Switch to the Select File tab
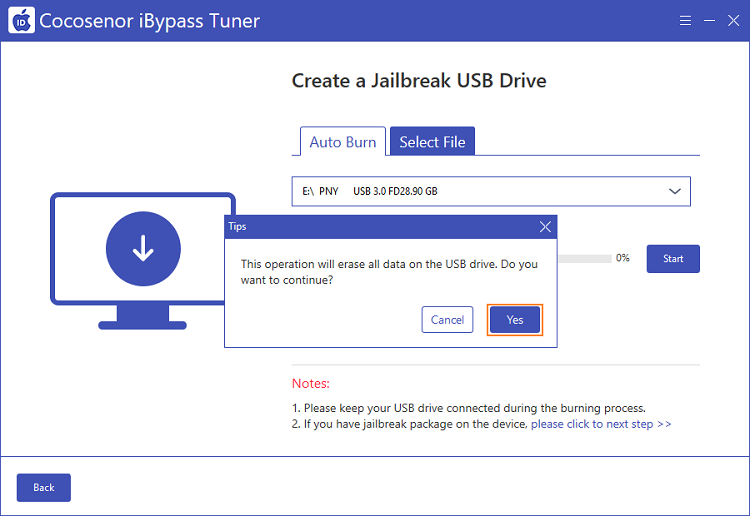The height and width of the screenshot is (516, 750). [x=432, y=142]
